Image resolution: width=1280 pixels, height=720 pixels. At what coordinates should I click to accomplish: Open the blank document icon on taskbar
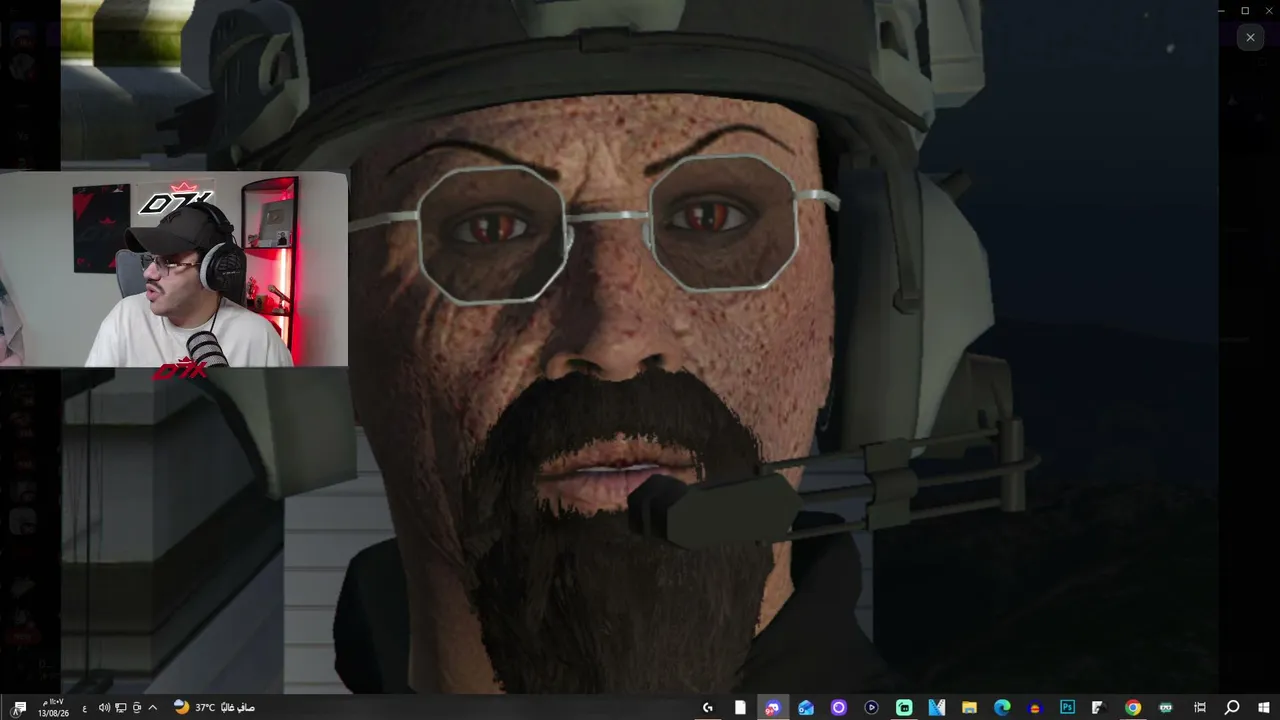740,708
